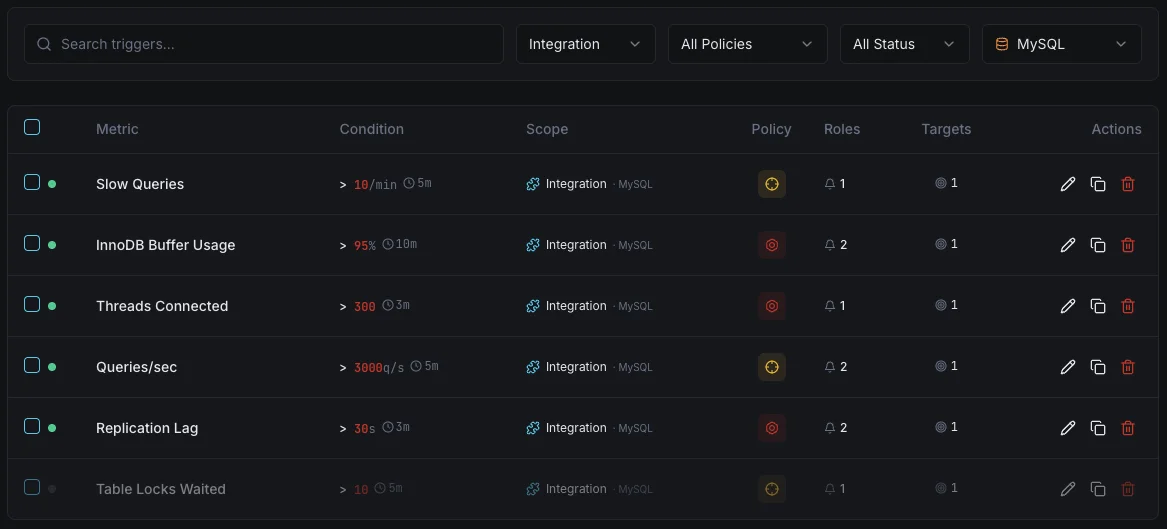1167x529 pixels.
Task: Click the Metric column header
Action: coord(117,129)
